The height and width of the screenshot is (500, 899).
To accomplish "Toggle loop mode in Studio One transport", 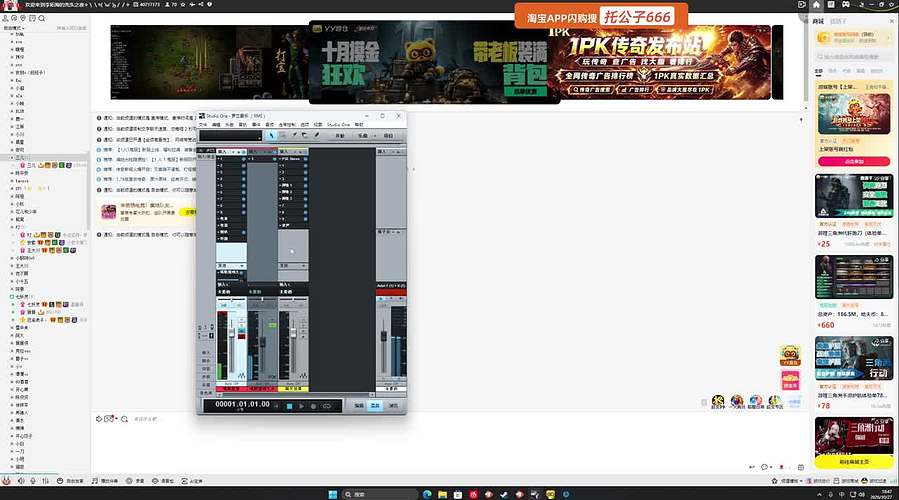I will [327, 406].
